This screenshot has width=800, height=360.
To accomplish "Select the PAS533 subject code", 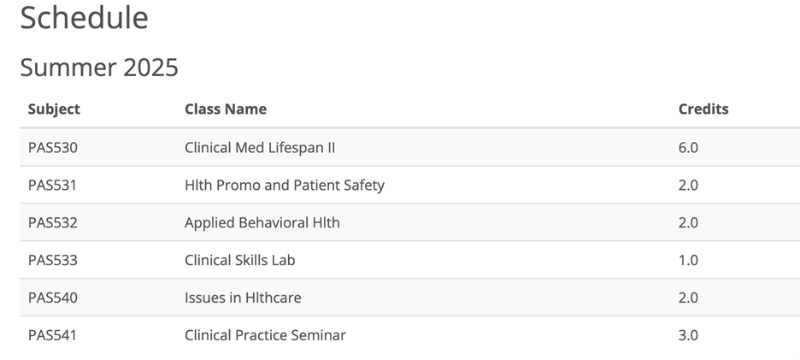I will (x=53, y=261).
